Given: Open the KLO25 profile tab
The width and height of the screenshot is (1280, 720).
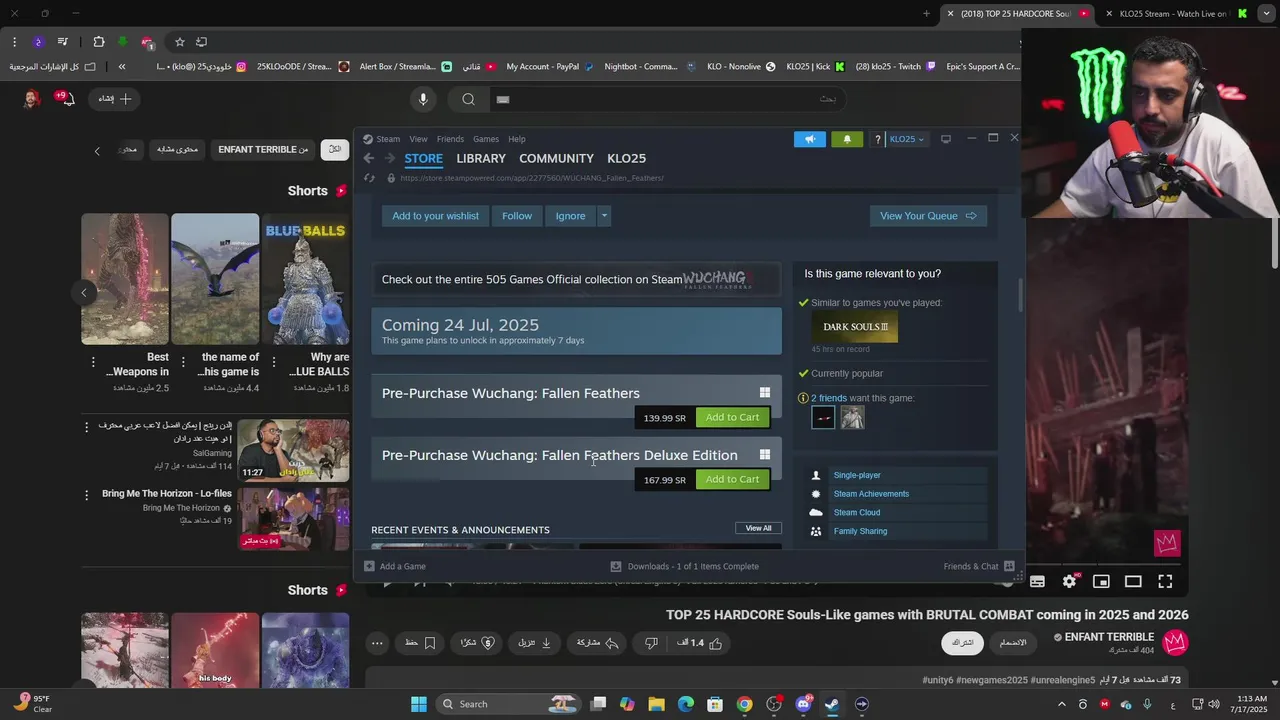Looking at the screenshot, I should [x=626, y=158].
